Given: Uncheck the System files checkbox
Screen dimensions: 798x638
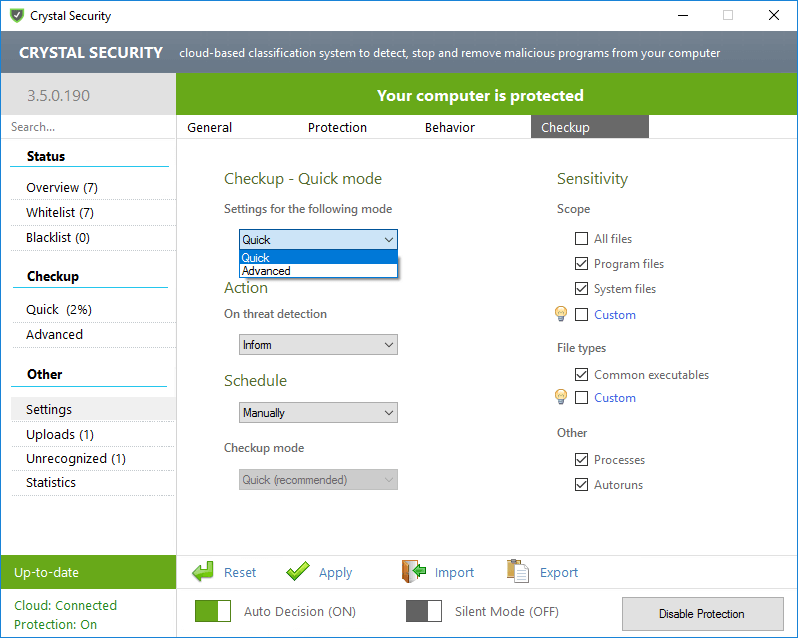Looking at the screenshot, I should [x=581, y=288].
